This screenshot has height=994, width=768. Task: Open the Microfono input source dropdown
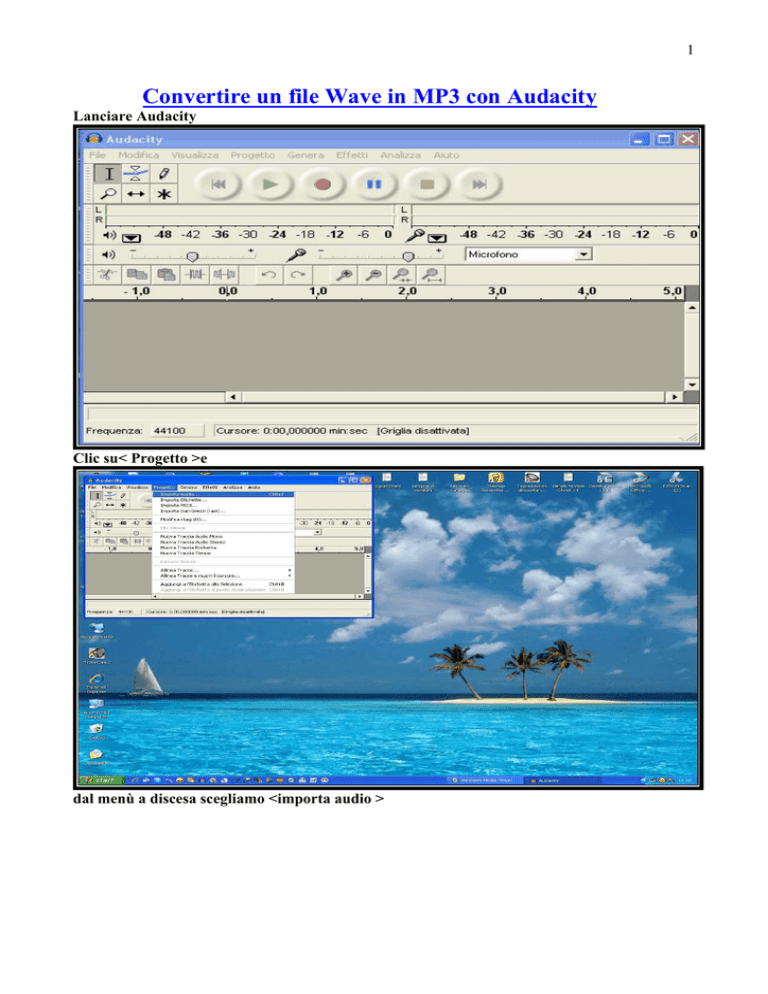tap(583, 254)
